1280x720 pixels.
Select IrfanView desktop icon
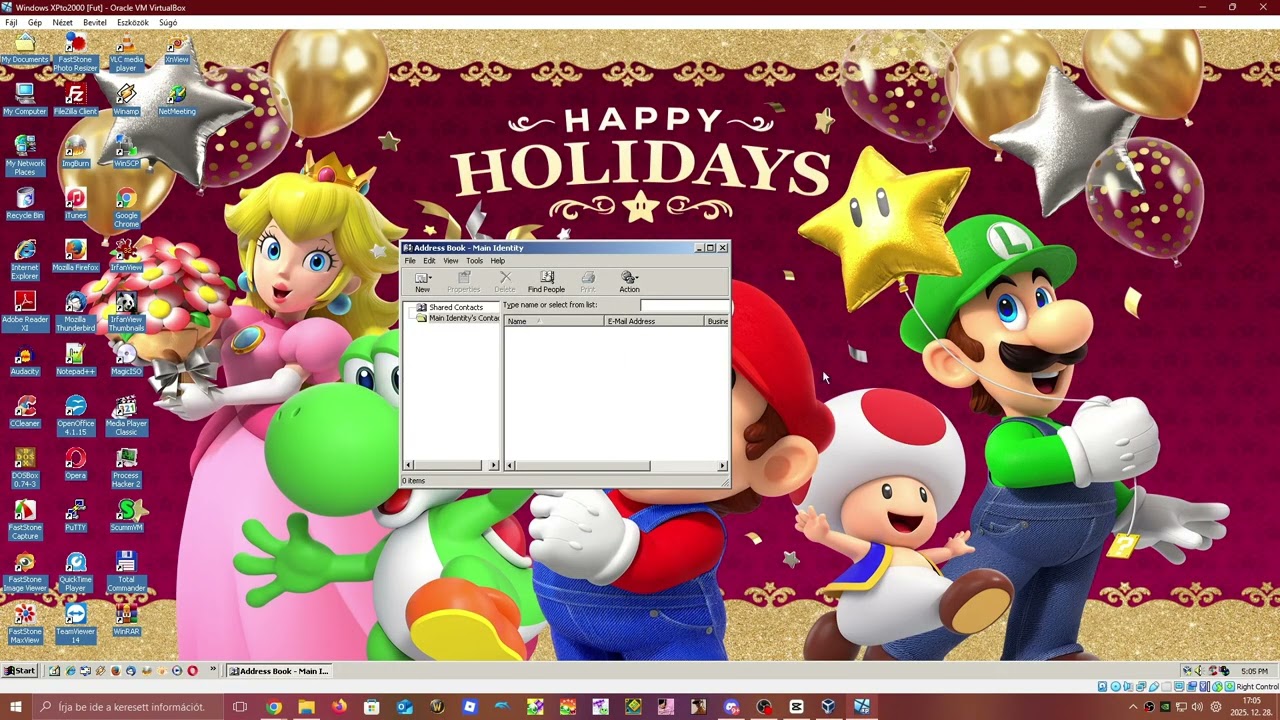126,257
